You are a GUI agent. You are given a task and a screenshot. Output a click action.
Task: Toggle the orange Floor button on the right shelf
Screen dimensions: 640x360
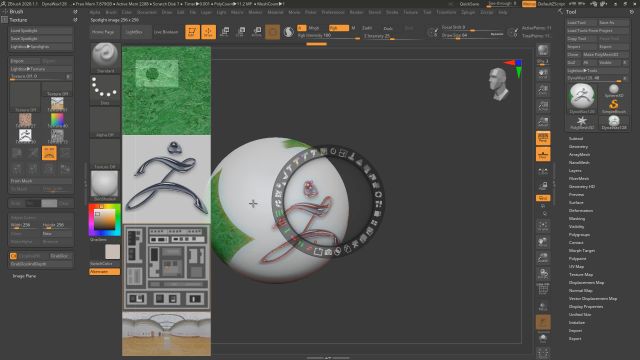click(543, 154)
